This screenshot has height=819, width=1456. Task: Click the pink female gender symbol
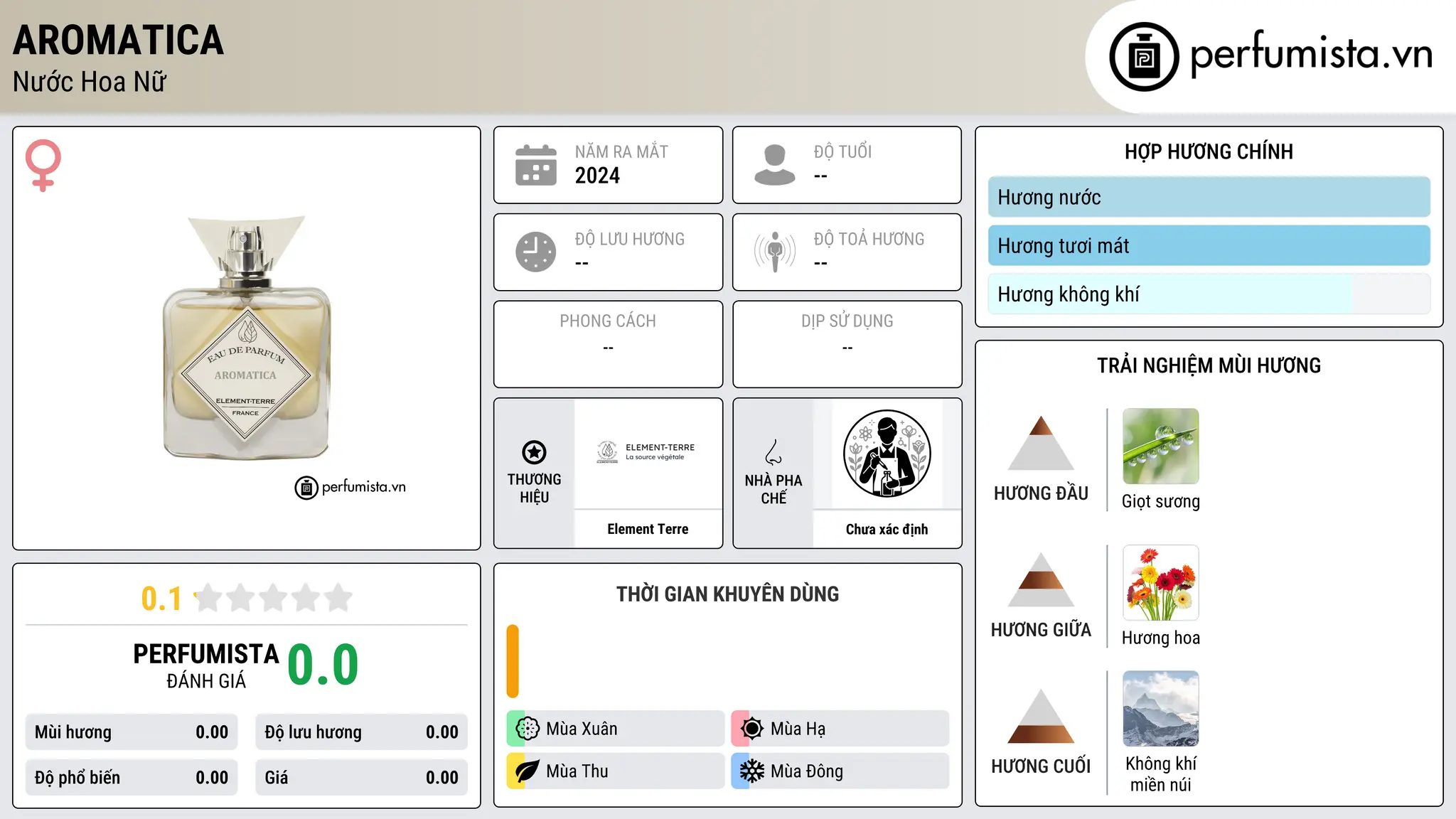tap(43, 165)
